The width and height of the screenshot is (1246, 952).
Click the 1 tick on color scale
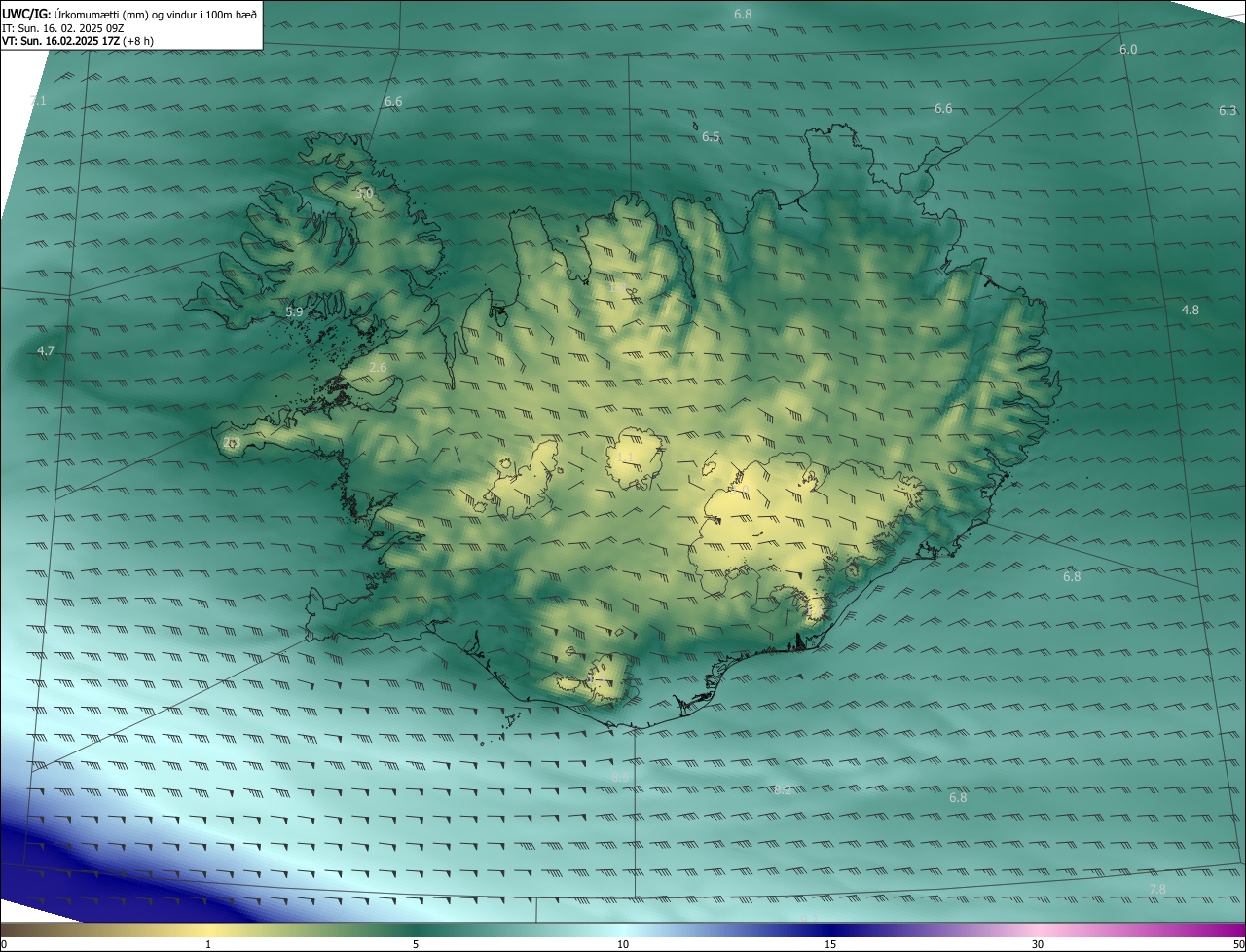point(208,944)
